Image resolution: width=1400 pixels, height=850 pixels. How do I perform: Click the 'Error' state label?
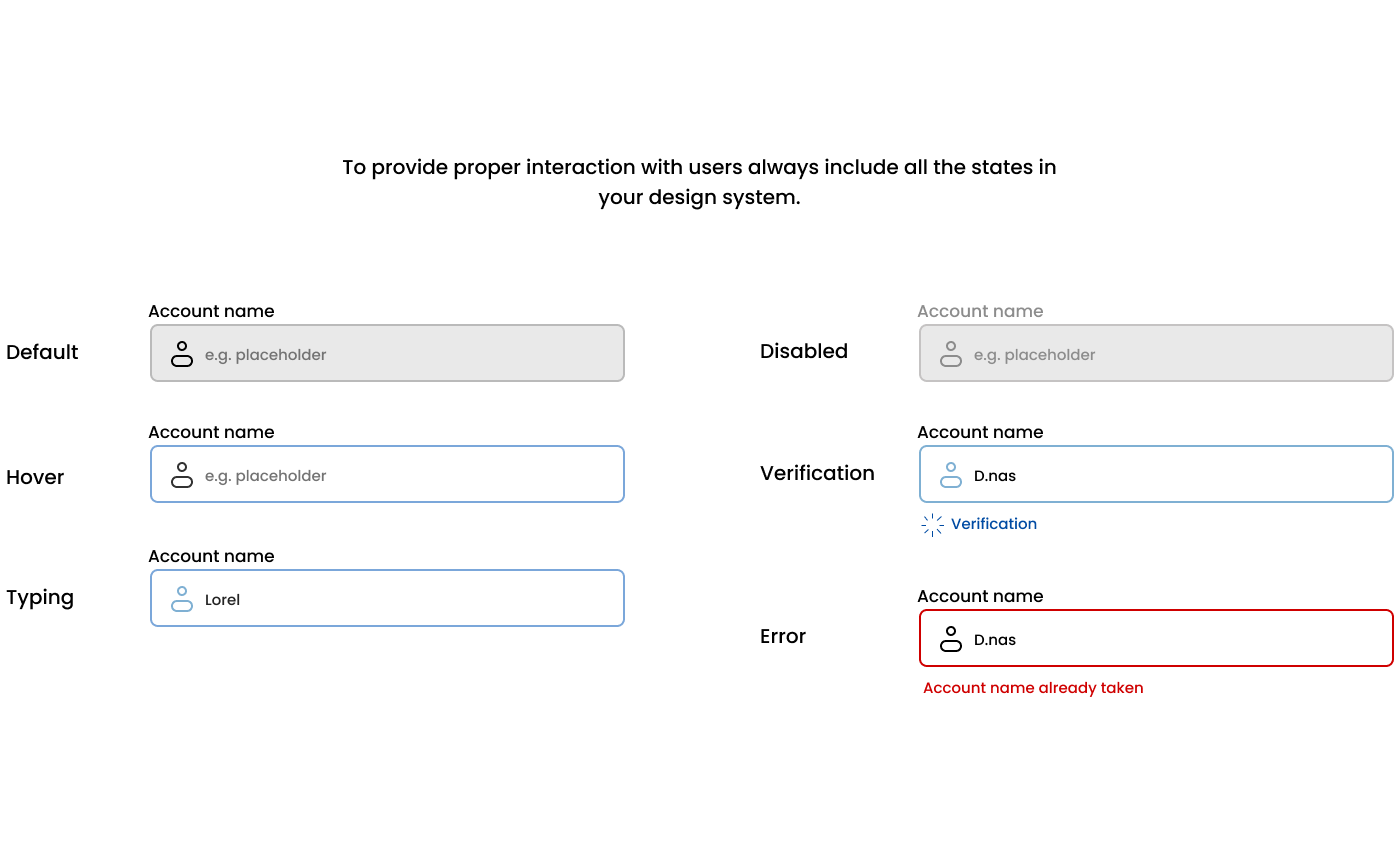783,636
